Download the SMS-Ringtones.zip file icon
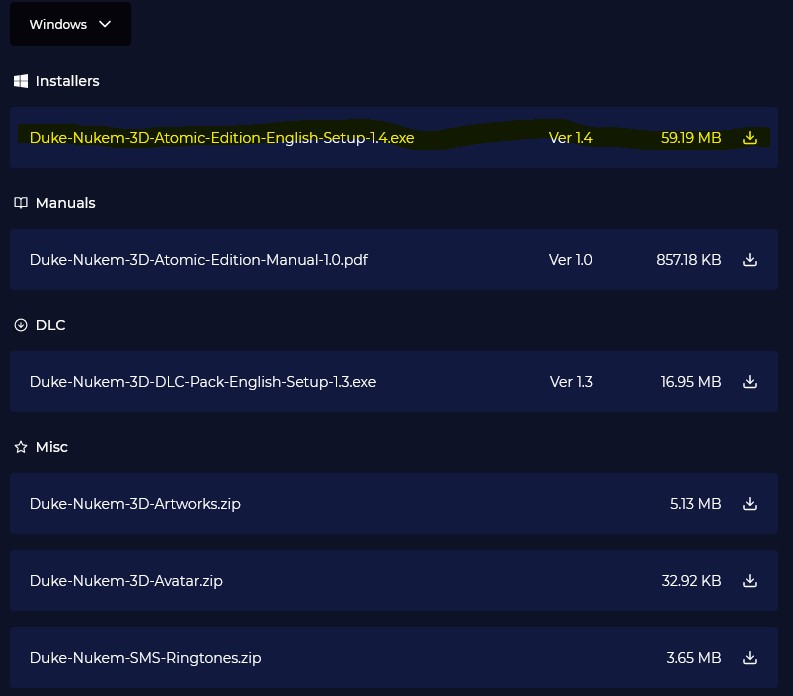The image size is (793, 696). point(750,657)
